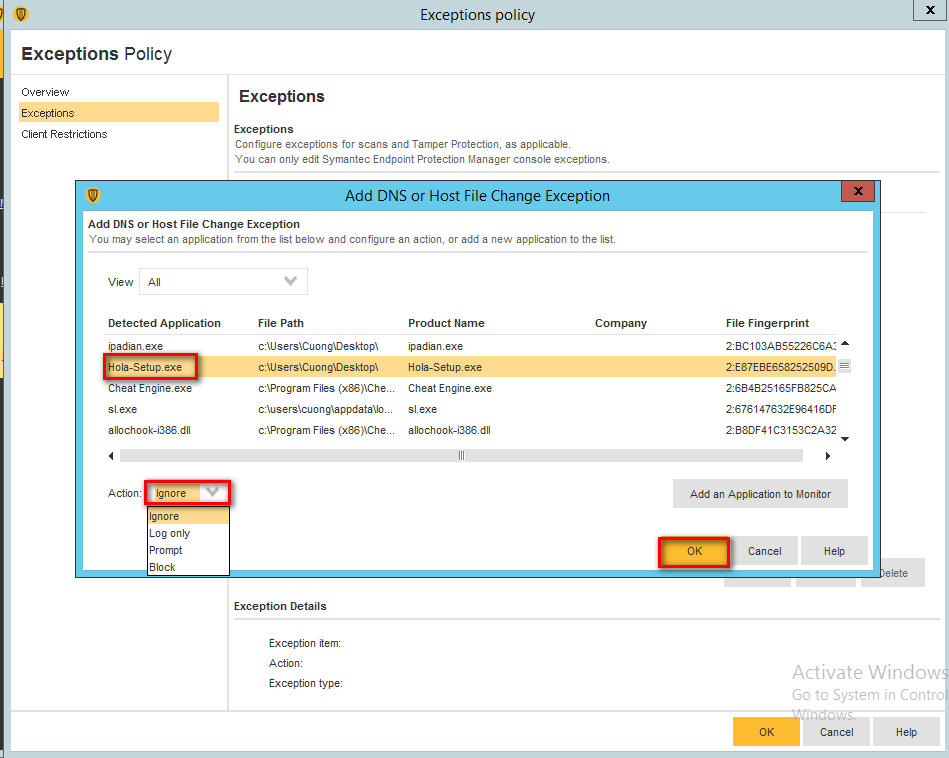
Task: Click file path of sl.exe row
Action: [x=326, y=409]
